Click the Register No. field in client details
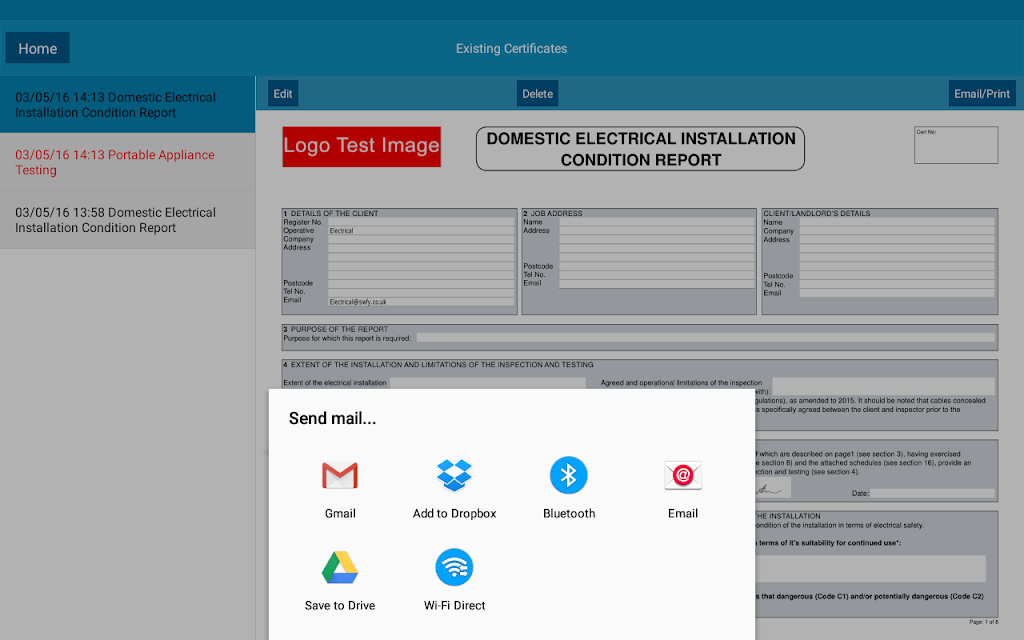The height and width of the screenshot is (640, 1024). [x=421, y=222]
